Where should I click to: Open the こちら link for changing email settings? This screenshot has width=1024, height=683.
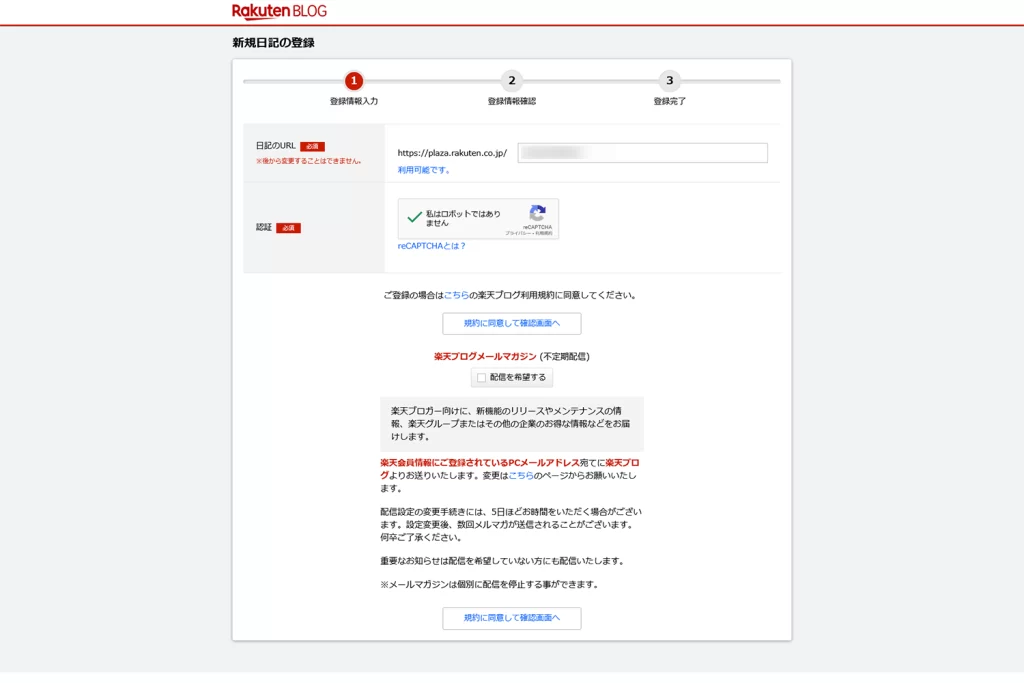click(x=521, y=476)
